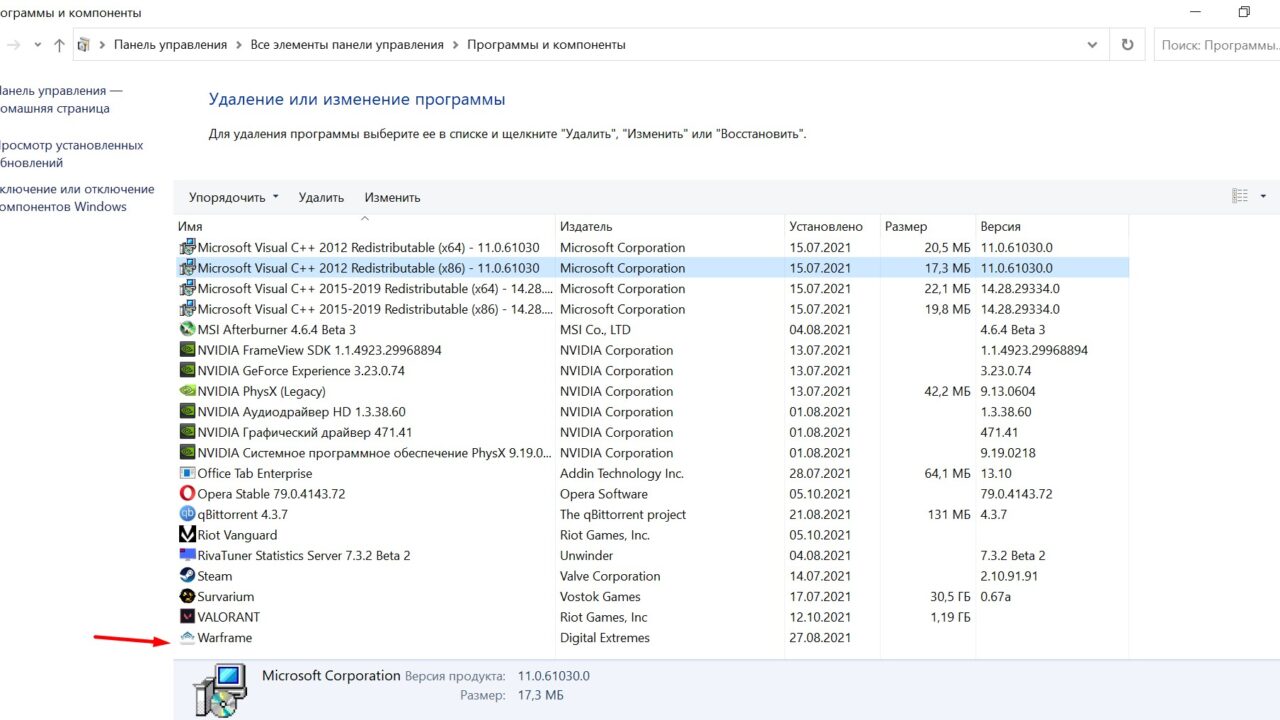Click the Изменить toolbar button
The width and height of the screenshot is (1280, 720).
[x=392, y=198]
